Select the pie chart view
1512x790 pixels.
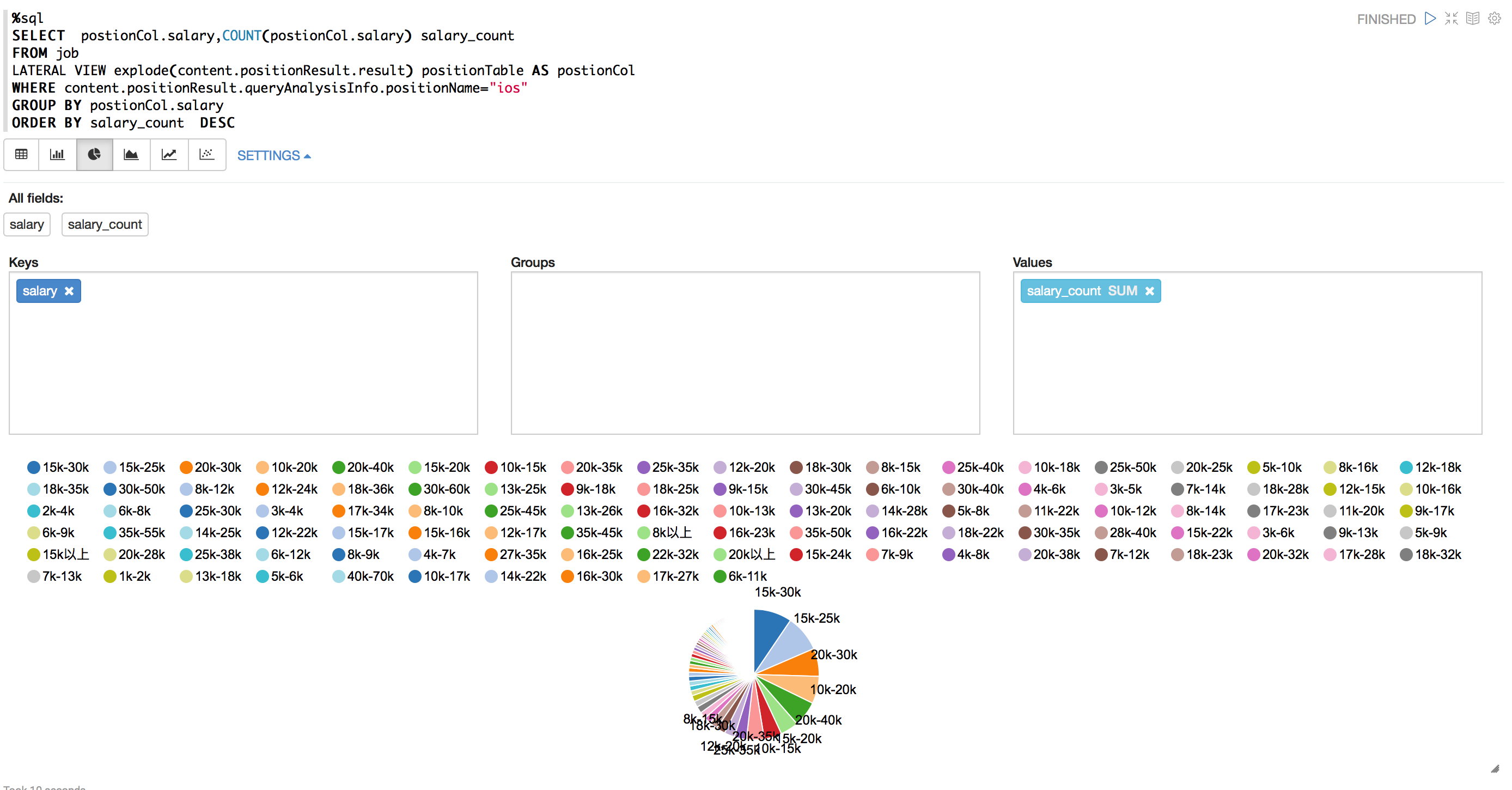point(95,155)
